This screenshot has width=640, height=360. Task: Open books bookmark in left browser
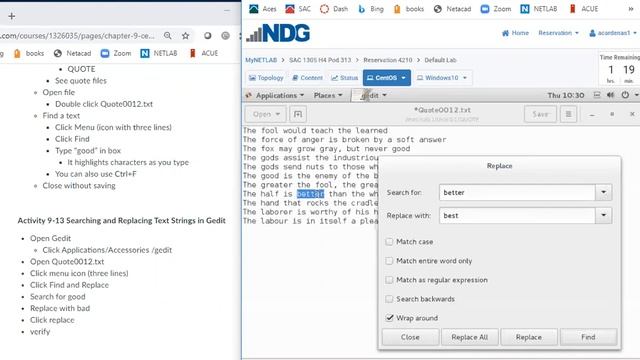click(29, 53)
